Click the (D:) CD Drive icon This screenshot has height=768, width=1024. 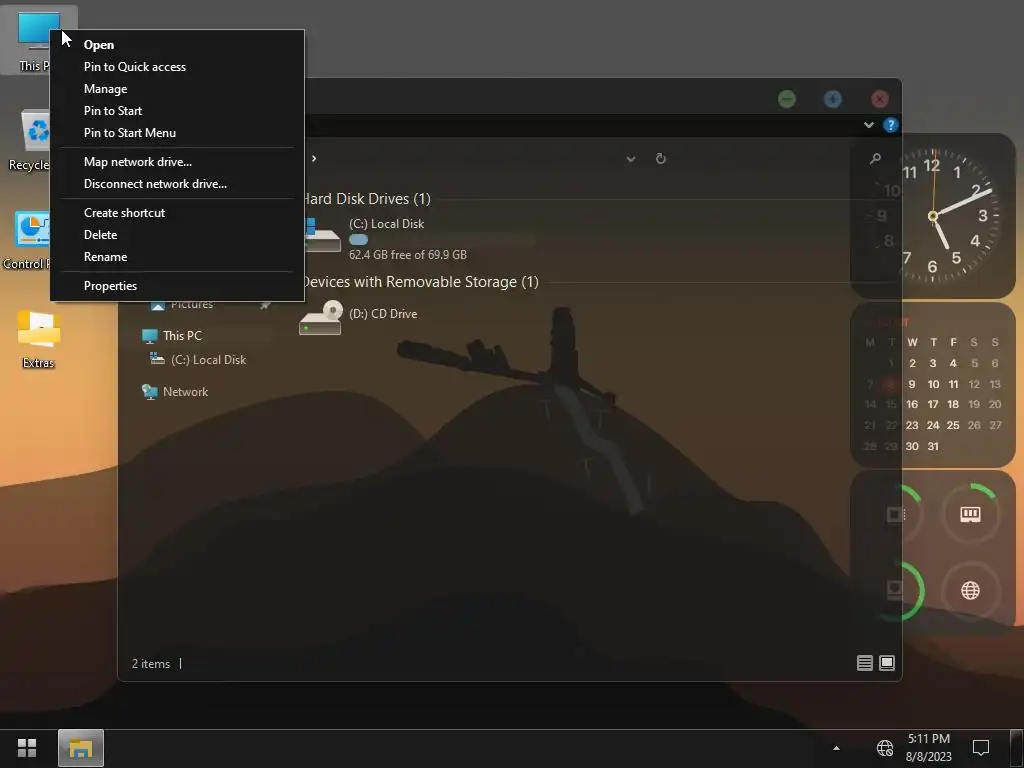click(321, 317)
